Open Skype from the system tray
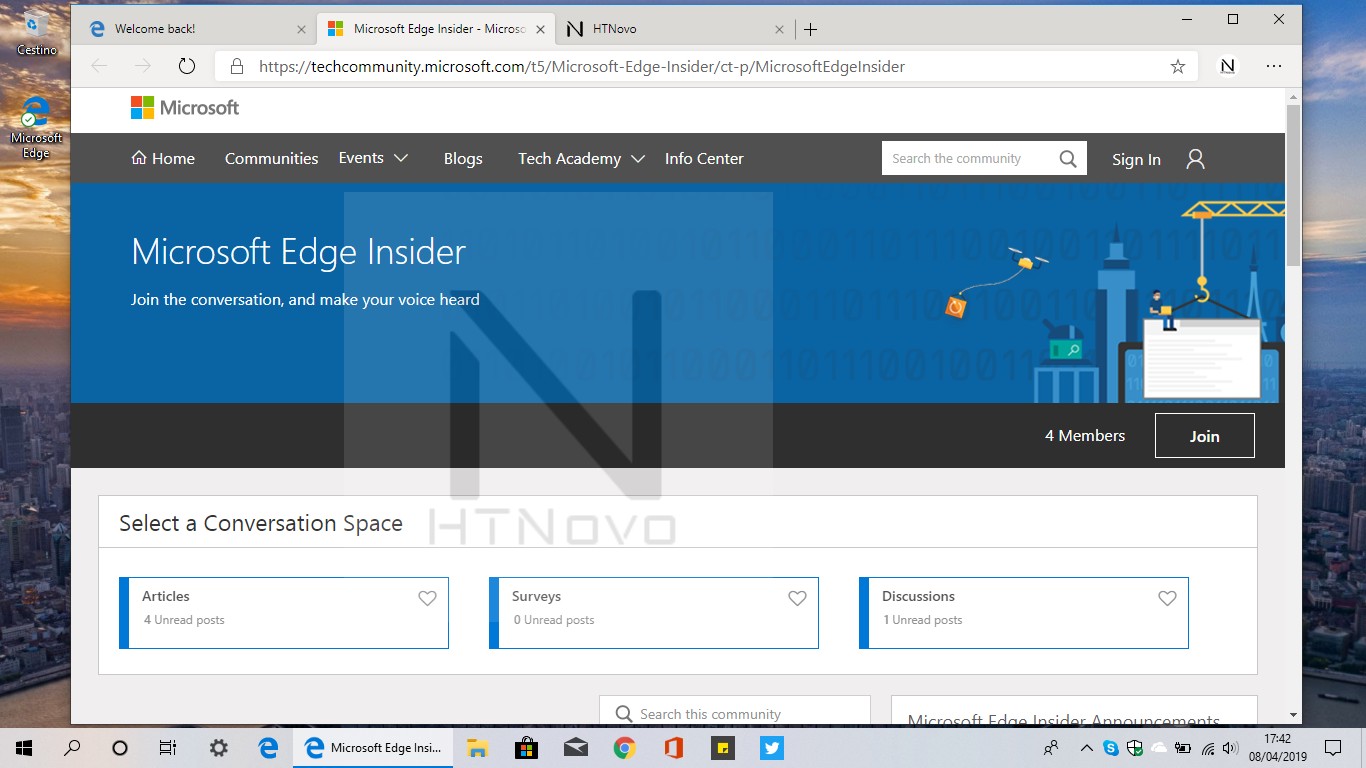This screenshot has width=1366, height=768. click(1110, 747)
